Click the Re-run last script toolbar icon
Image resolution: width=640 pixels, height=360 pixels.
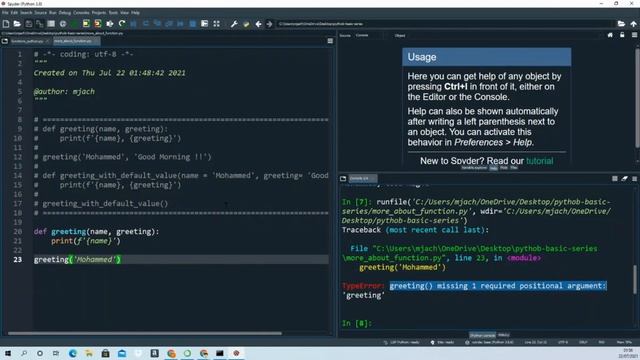coord(122,24)
